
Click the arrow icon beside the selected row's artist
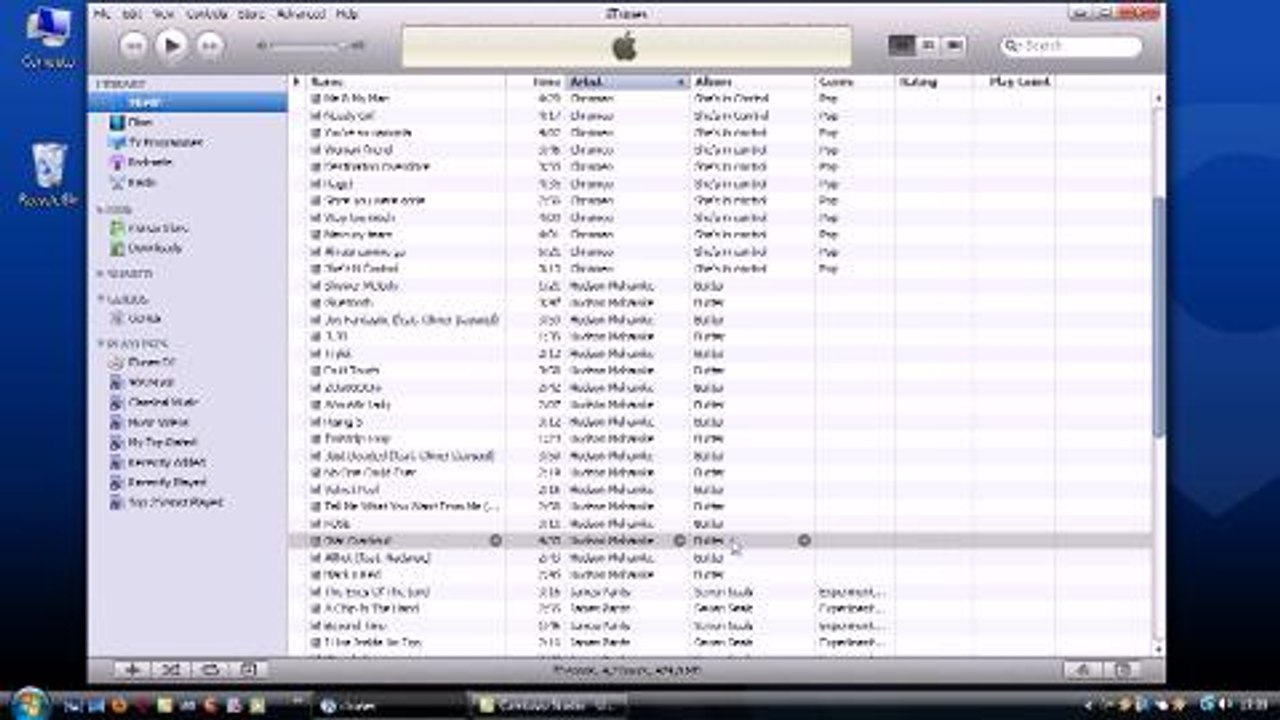click(680, 540)
